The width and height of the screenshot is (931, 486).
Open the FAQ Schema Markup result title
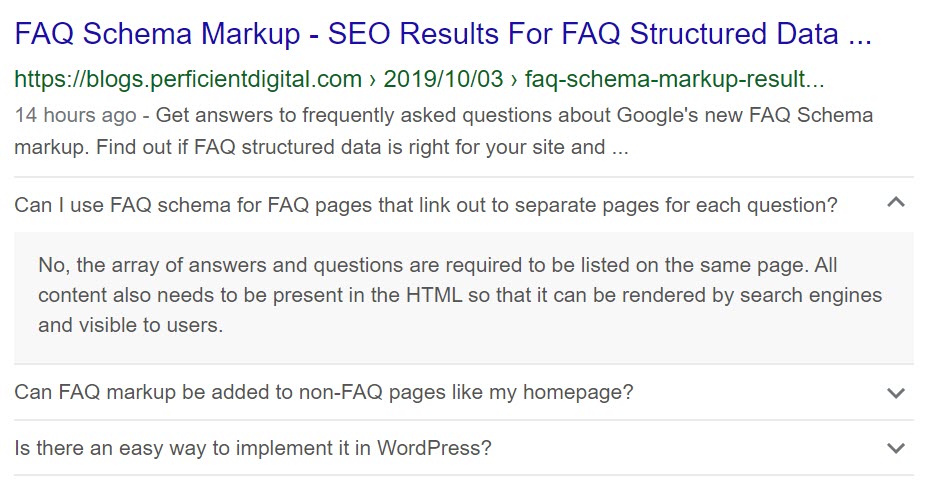click(443, 34)
